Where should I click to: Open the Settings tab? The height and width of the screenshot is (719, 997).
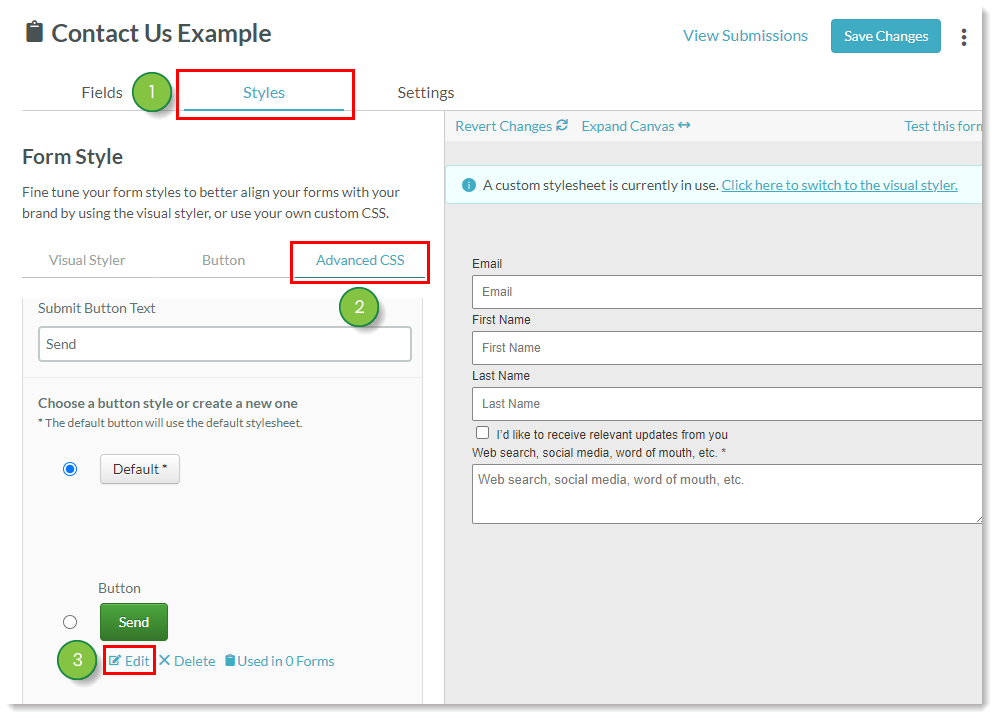pos(425,93)
